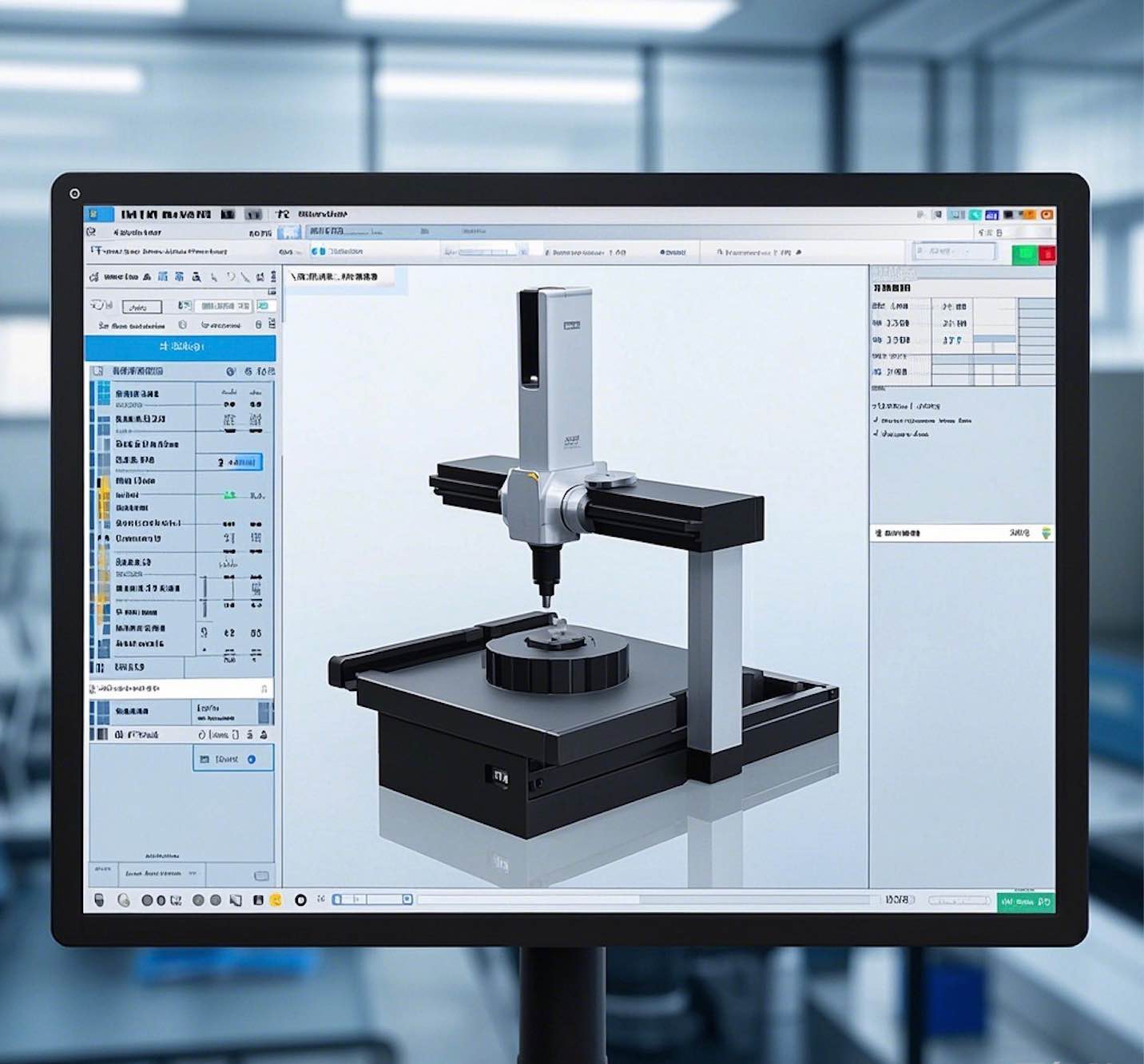Image resolution: width=1144 pixels, height=1064 pixels.
Task: Open the dropdown box left of green button
Action: pyautogui.click(x=955, y=252)
